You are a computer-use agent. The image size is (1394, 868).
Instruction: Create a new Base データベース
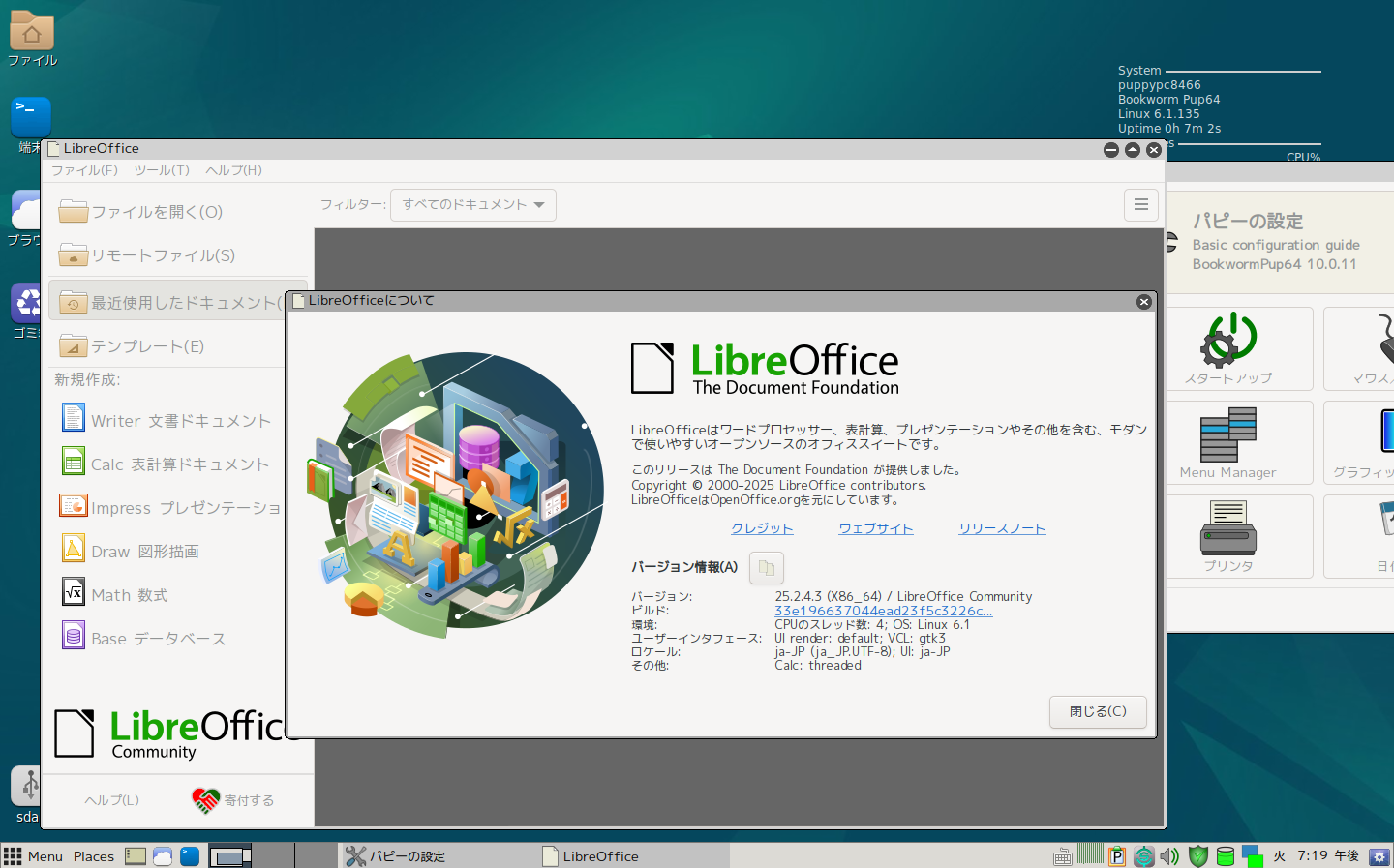(x=167, y=638)
